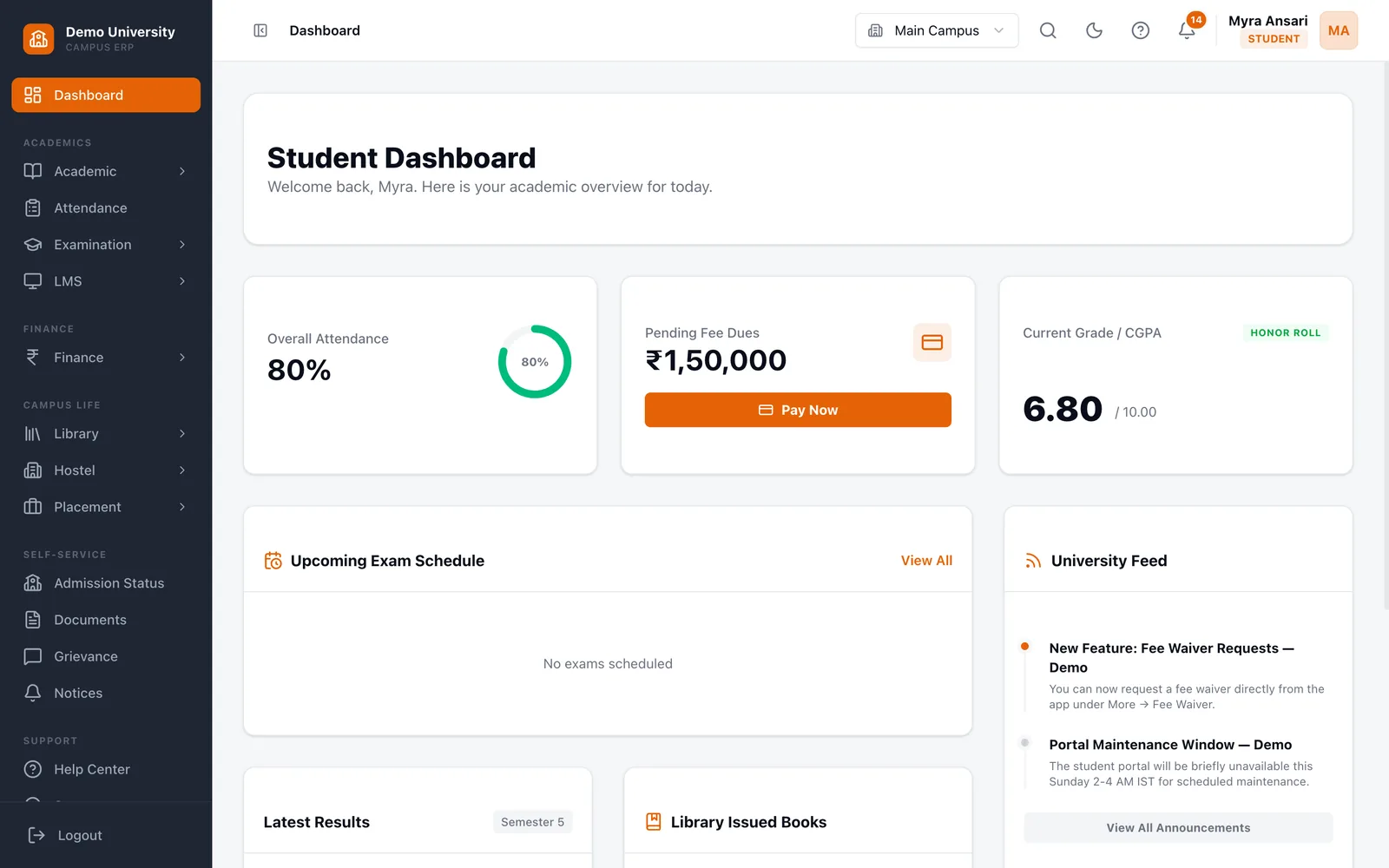The image size is (1389, 868).
Task: Open View All exam schedule link
Action: coord(926,561)
